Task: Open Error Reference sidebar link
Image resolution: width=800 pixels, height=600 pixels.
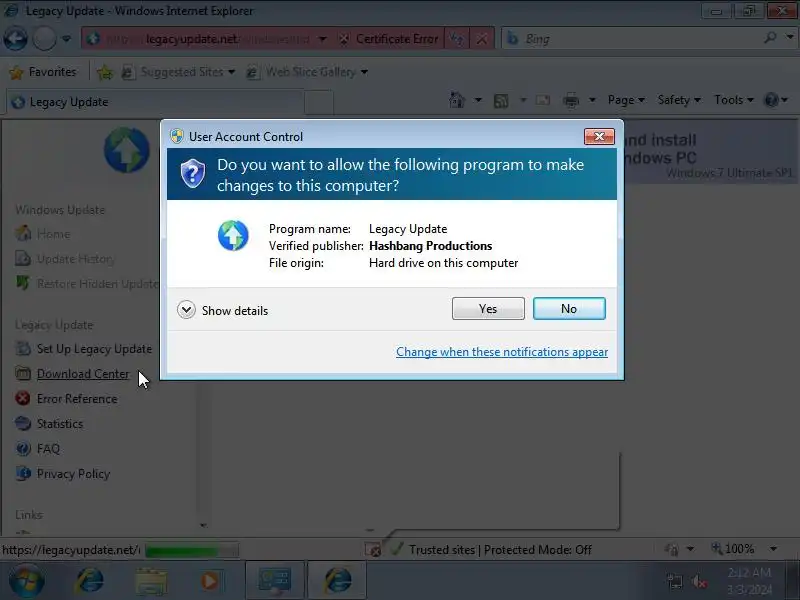Action: tap(77, 399)
